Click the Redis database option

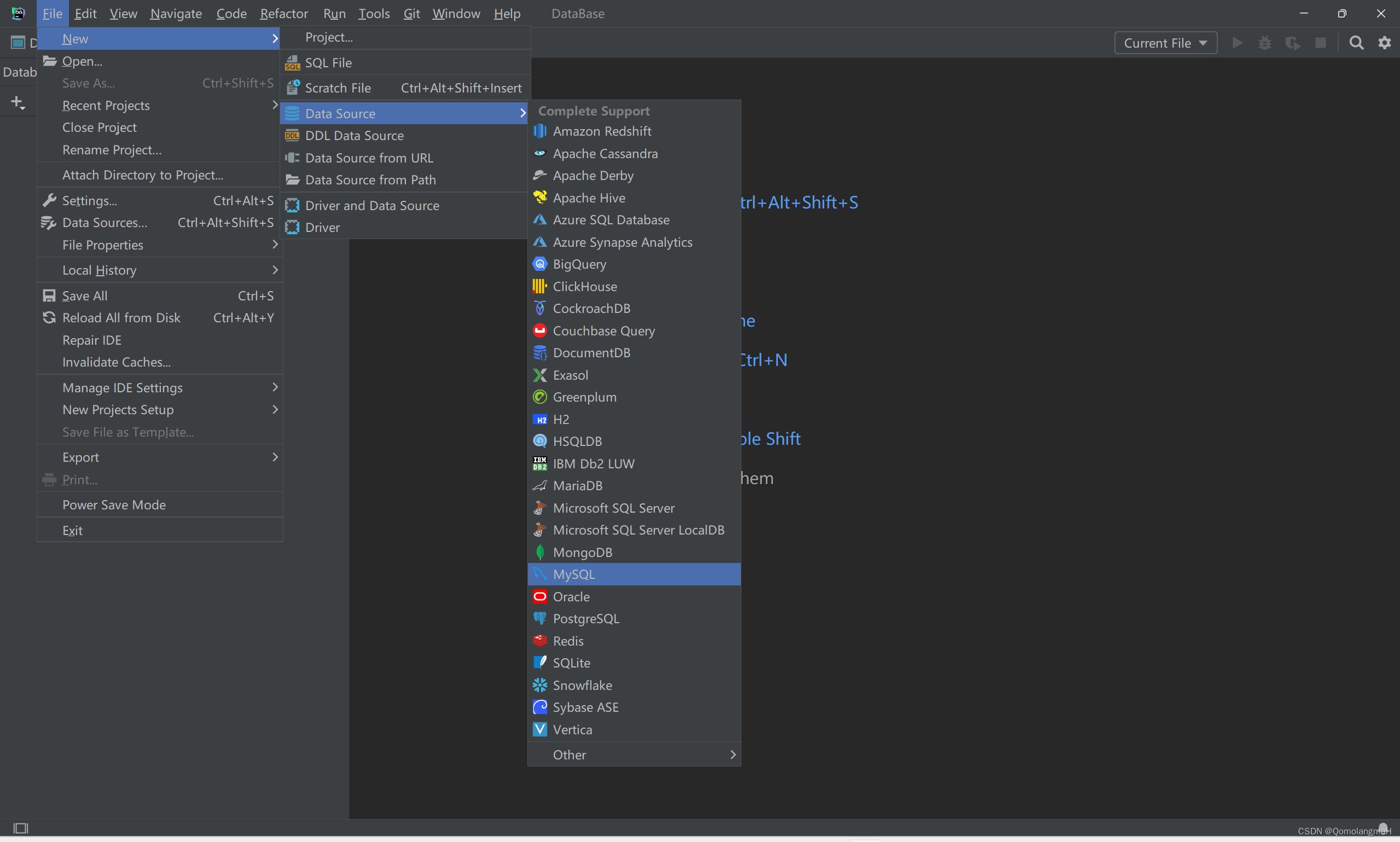coord(568,641)
